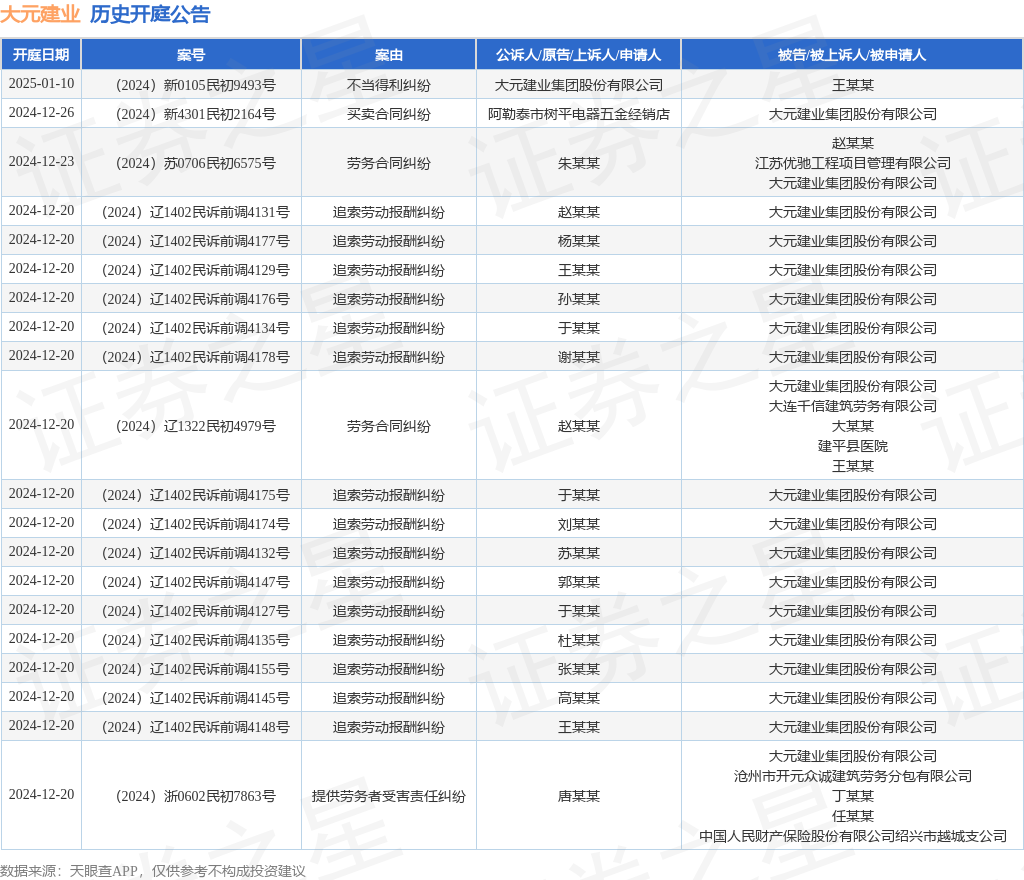Click the 买卖合同纠纷 case reason
This screenshot has width=1024, height=880.
[389, 114]
